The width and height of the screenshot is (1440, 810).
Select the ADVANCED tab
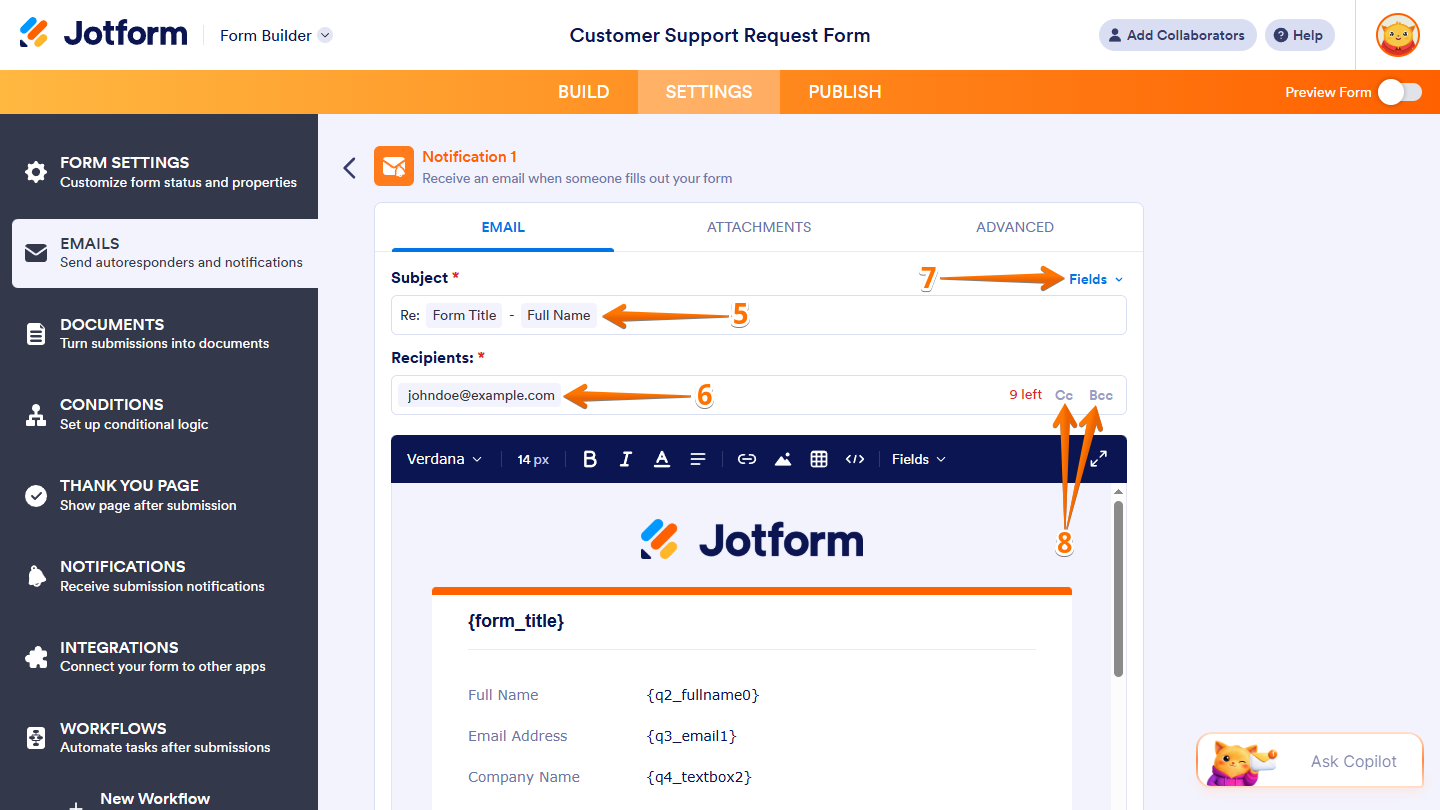(x=1015, y=227)
